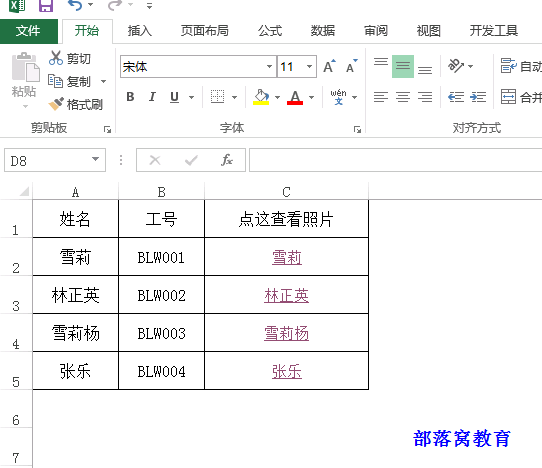
Task: Click the Name Box showing D8
Action: click(x=47, y=160)
